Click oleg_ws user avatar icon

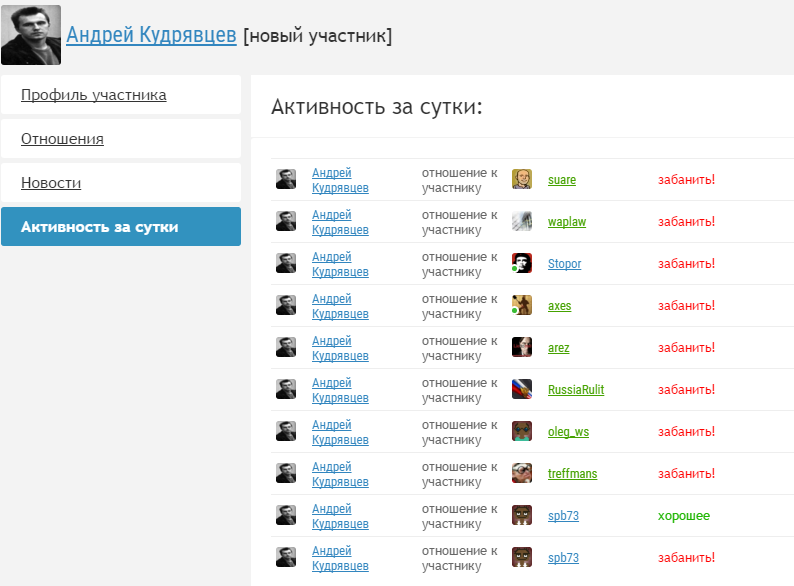521,432
